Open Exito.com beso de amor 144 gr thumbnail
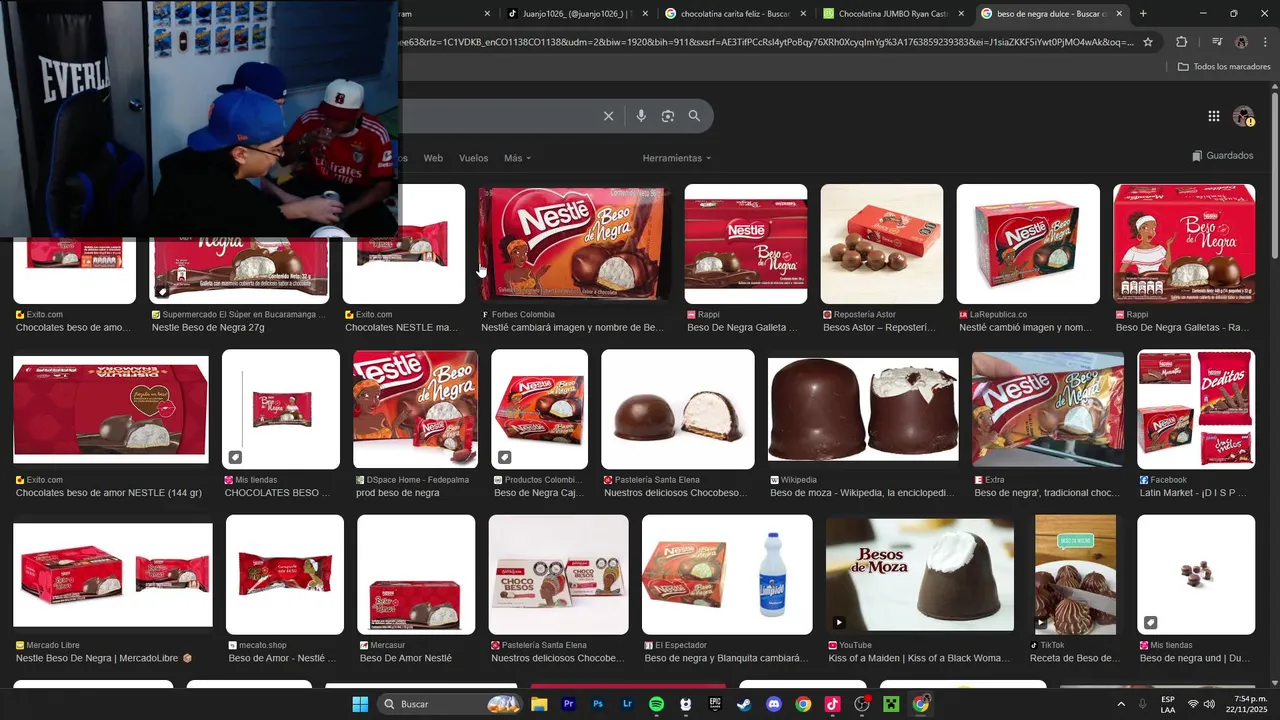 point(111,409)
